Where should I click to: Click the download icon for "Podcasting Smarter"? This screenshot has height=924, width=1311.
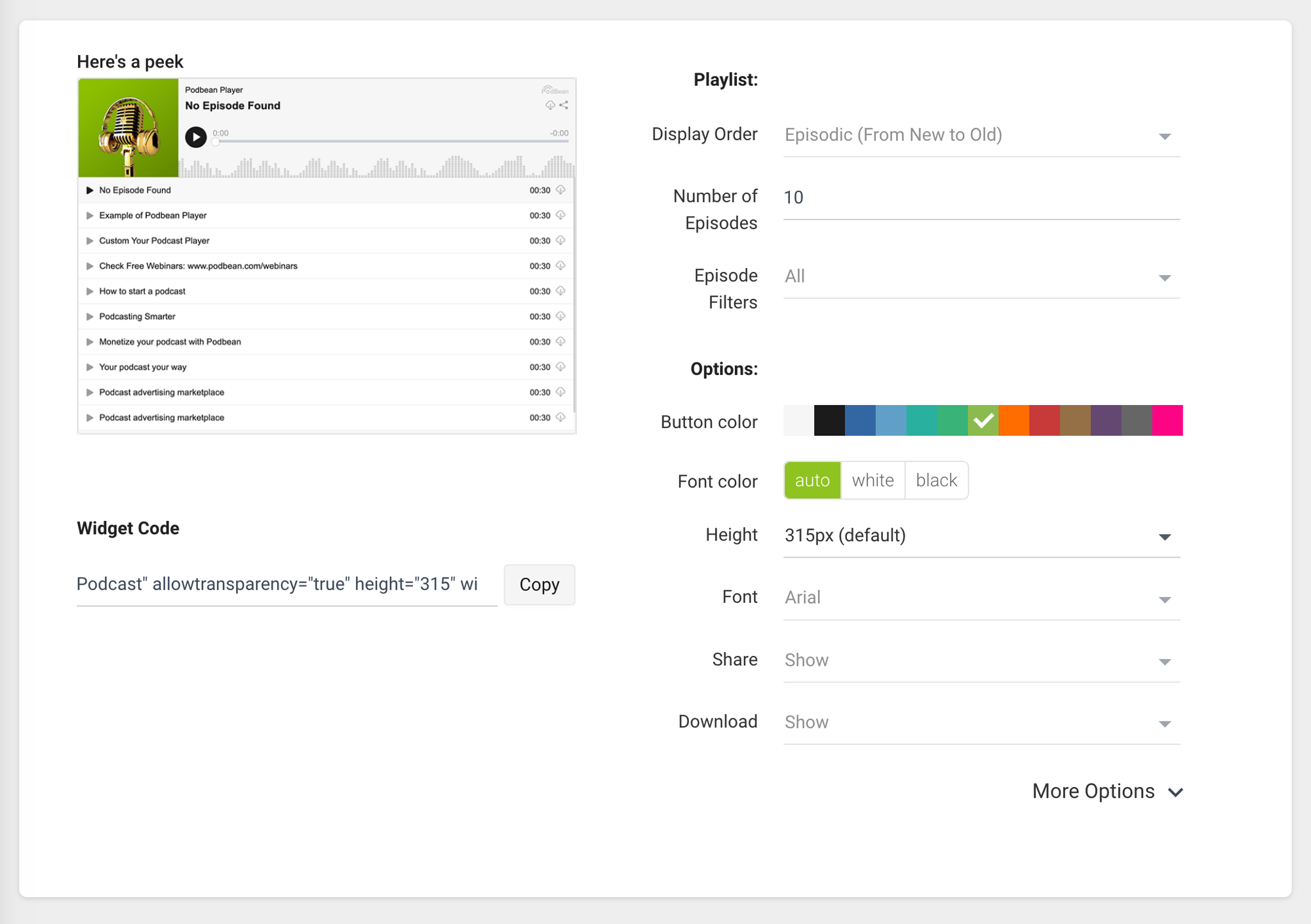point(560,316)
